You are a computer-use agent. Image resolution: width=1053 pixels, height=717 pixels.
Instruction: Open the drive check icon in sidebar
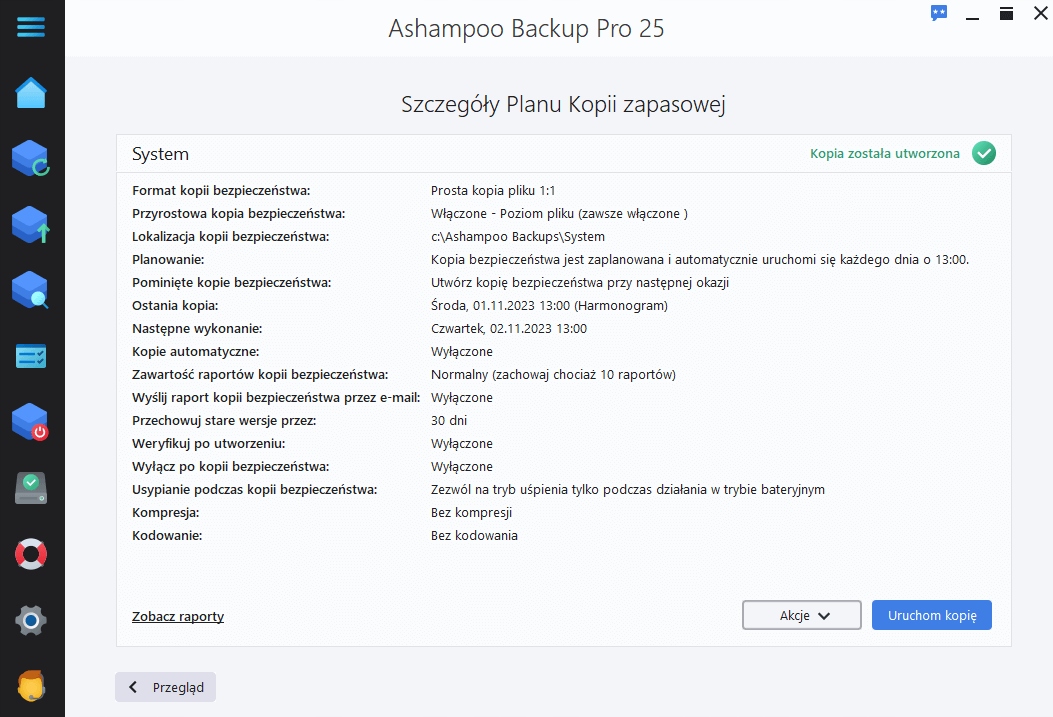coord(31,488)
